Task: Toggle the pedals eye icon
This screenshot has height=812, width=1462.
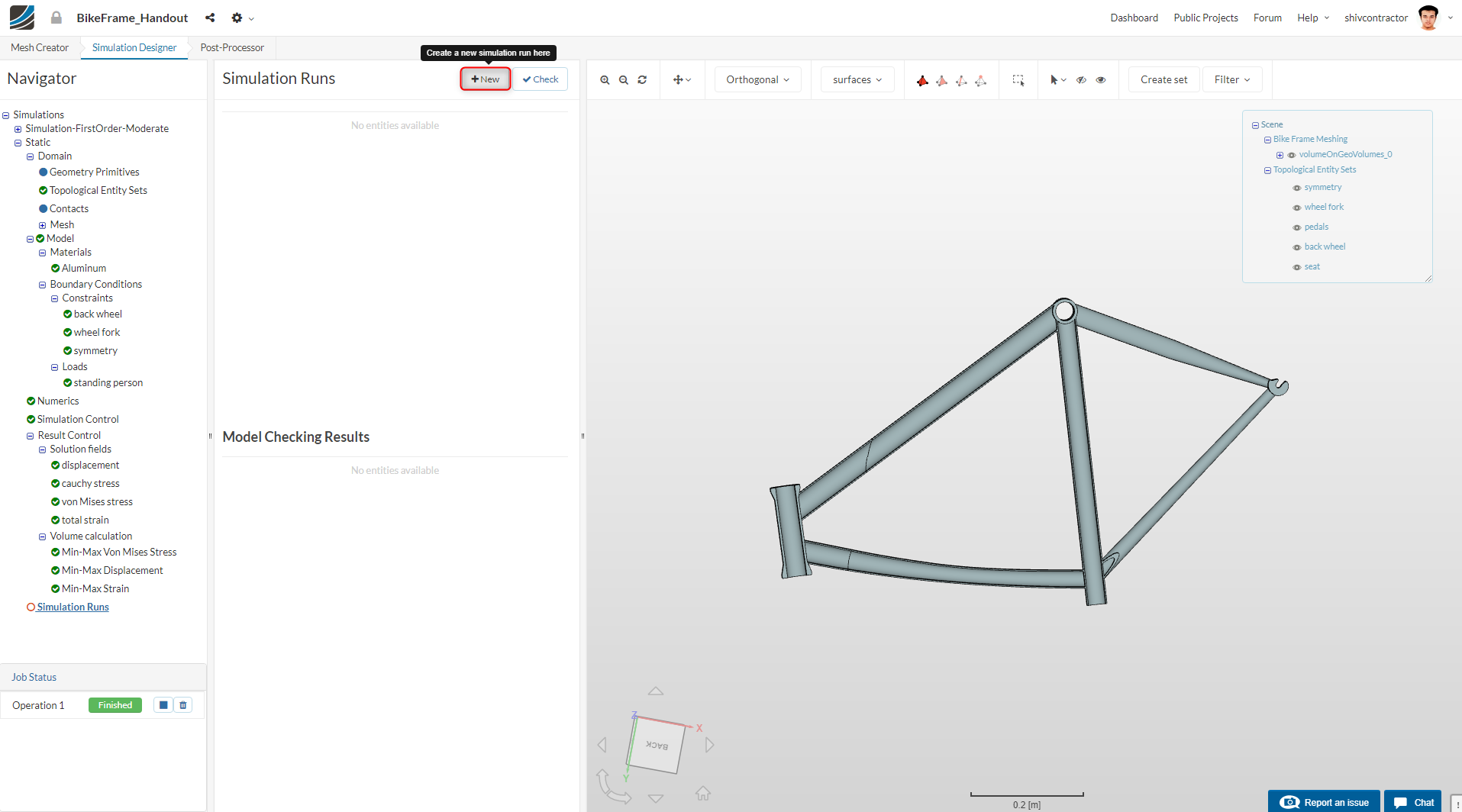Action: (x=1296, y=227)
